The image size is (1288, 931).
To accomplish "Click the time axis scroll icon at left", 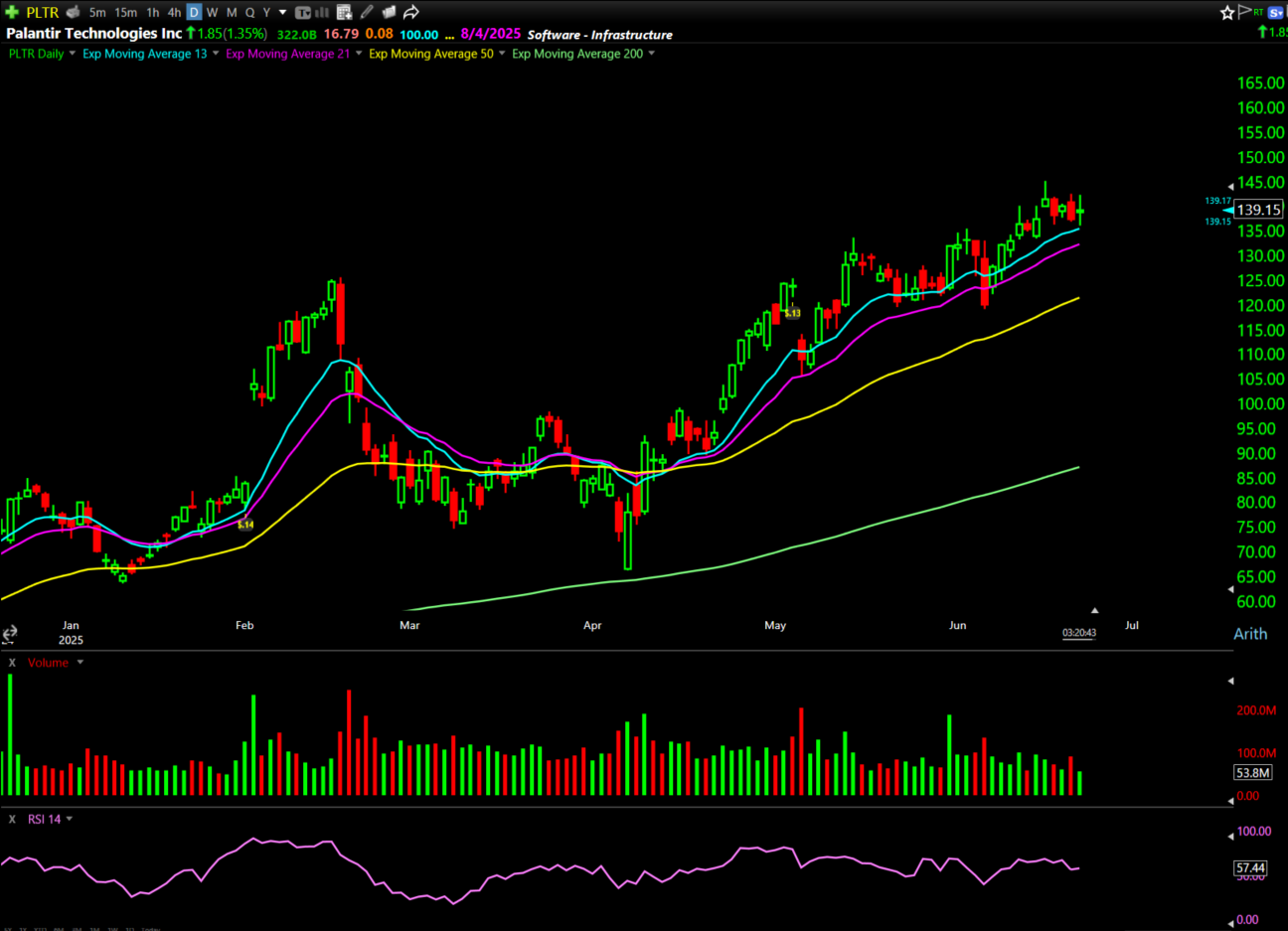I will [9, 634].
